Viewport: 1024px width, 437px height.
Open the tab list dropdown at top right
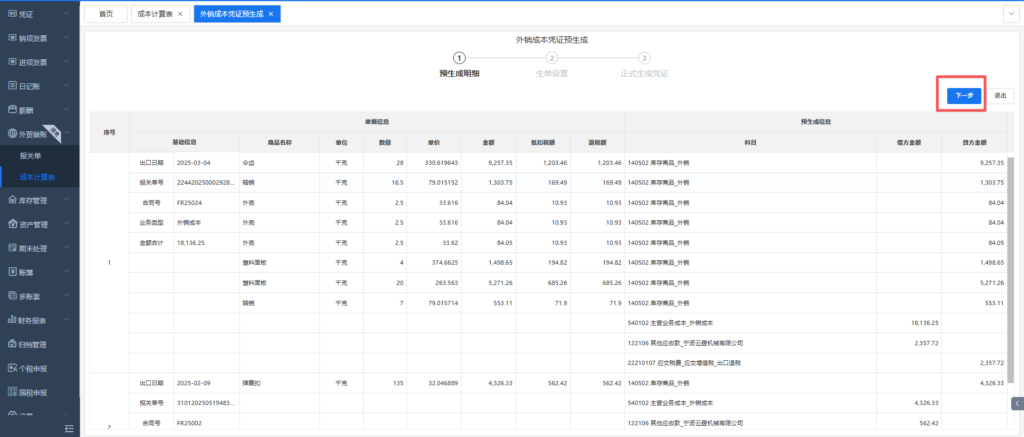[1010, 15]
